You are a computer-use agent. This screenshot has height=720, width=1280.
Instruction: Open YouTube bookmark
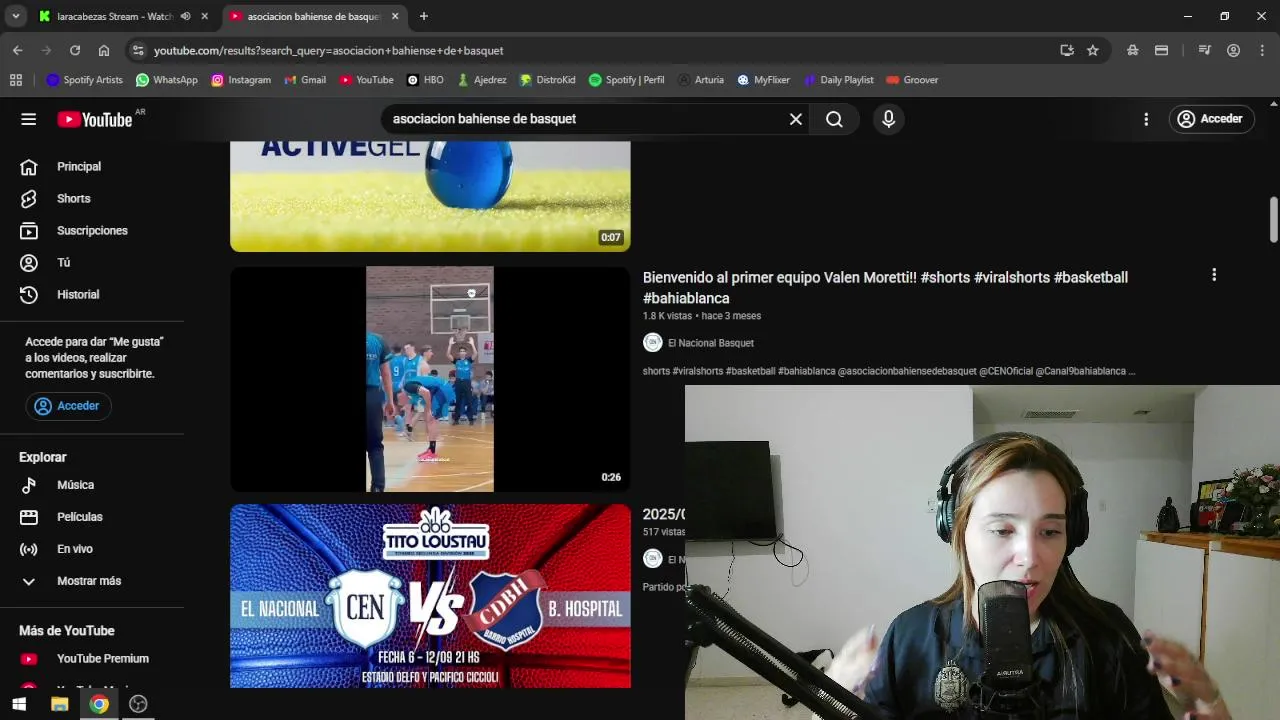click(x=366, y=80)
